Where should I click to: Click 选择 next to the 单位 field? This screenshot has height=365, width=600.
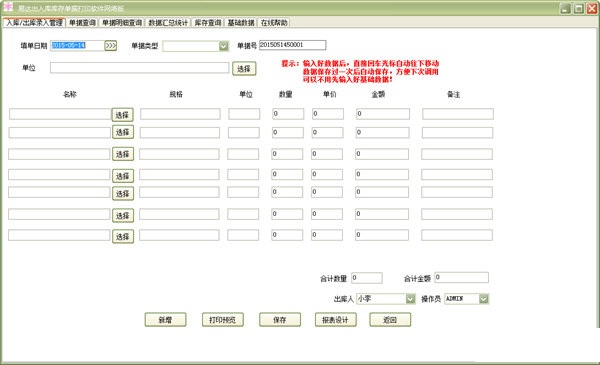click(x=244, y=68)
